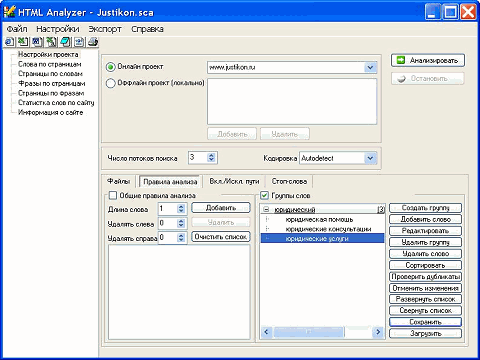The width and height of the screenshot is (480, 360).
Task: Decrease Число потоков поиска value
Action: click(x=211, y=160)
